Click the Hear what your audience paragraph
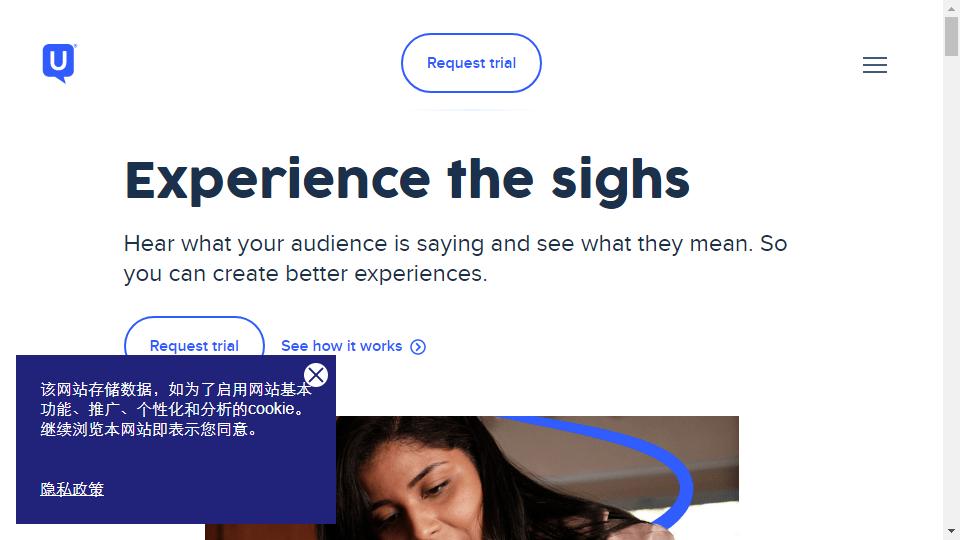The width and height of the screenshot is (960, 540). 455,258
